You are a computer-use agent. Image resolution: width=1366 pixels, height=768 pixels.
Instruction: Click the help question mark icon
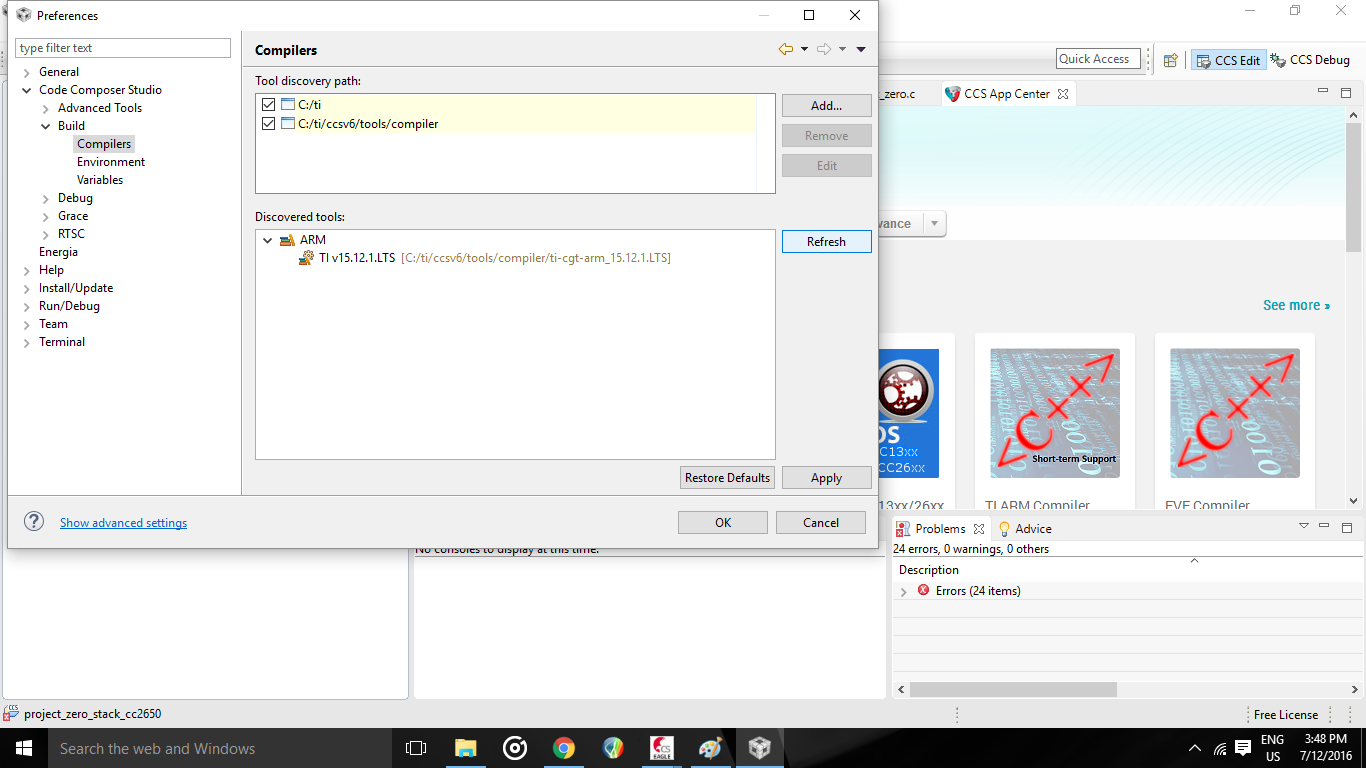(x=34, y=521)
